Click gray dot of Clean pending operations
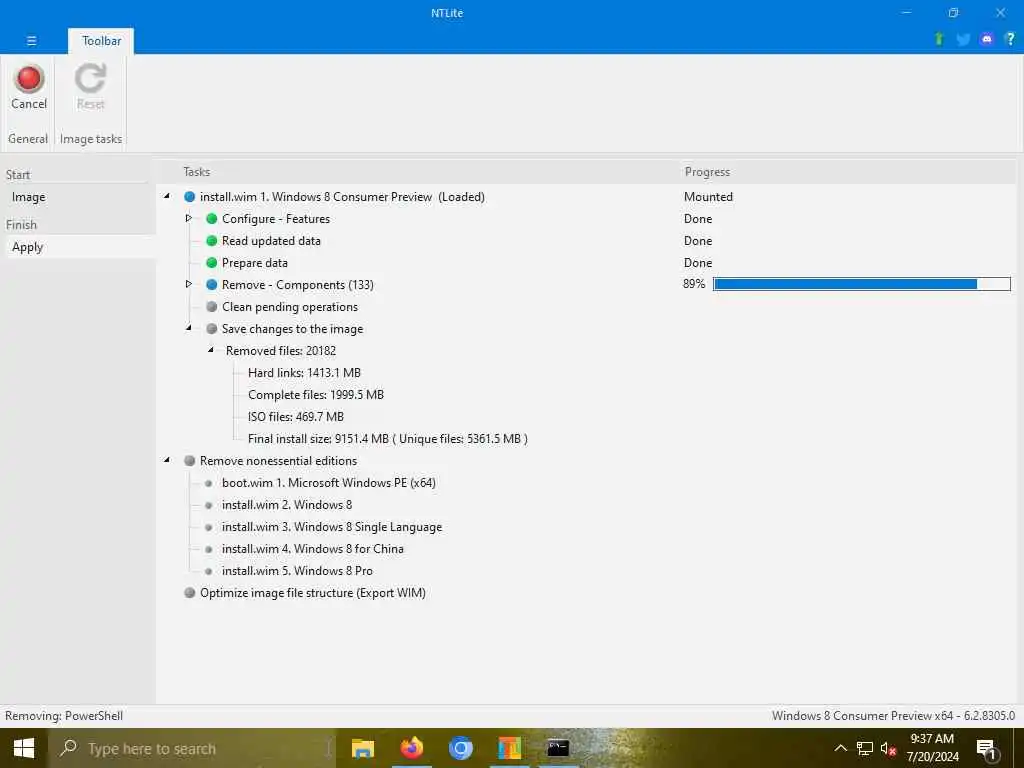 212,307
